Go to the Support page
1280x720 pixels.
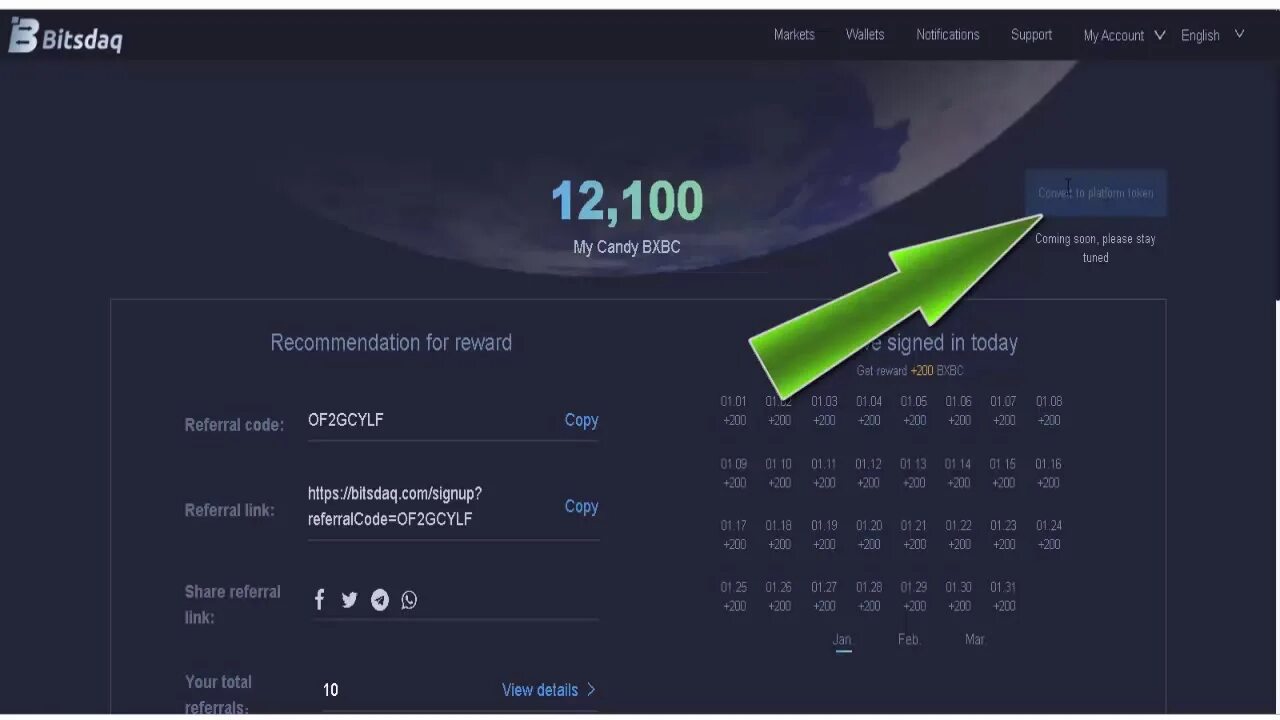(1031, 35)
